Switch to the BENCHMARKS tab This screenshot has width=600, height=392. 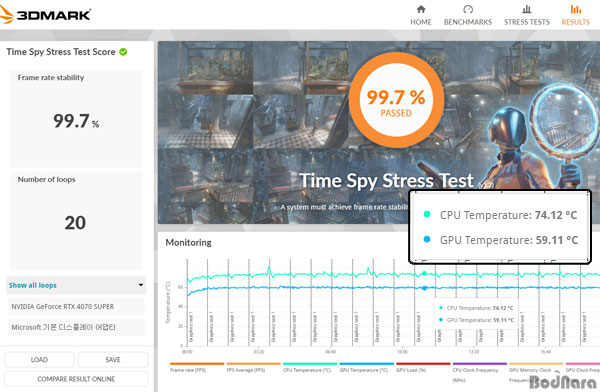click(468, 22)
